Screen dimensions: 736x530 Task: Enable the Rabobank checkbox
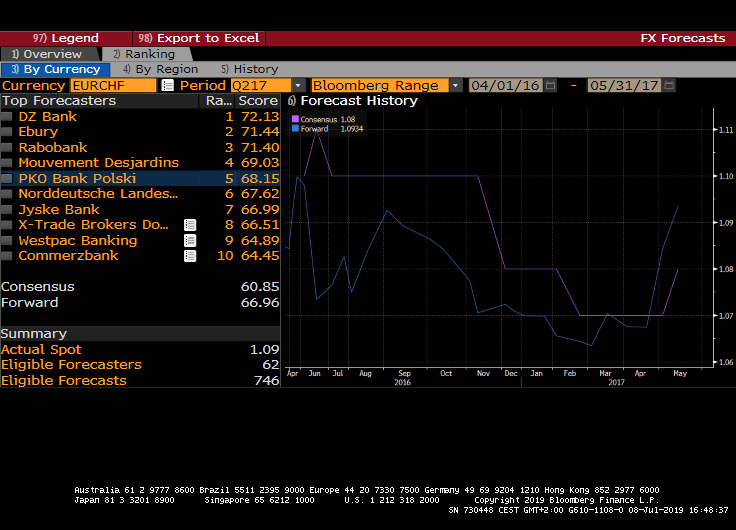tap(9, 148)
